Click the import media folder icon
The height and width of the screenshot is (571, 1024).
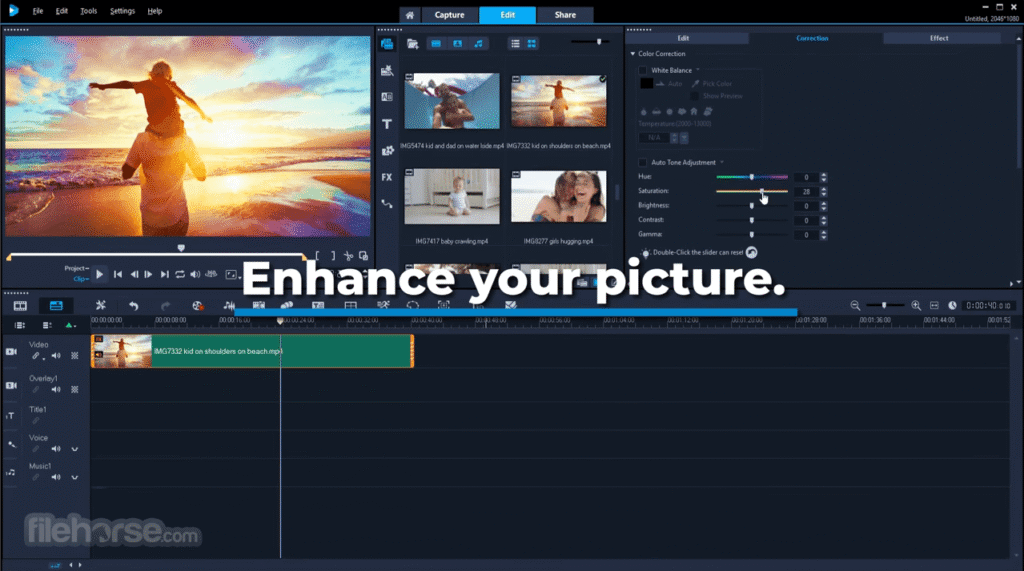point(411,44)
